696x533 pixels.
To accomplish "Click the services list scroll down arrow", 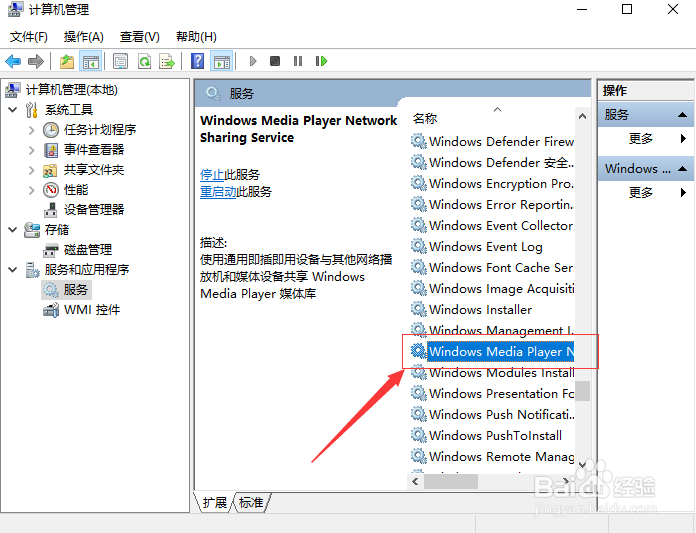I will point(582,464).
